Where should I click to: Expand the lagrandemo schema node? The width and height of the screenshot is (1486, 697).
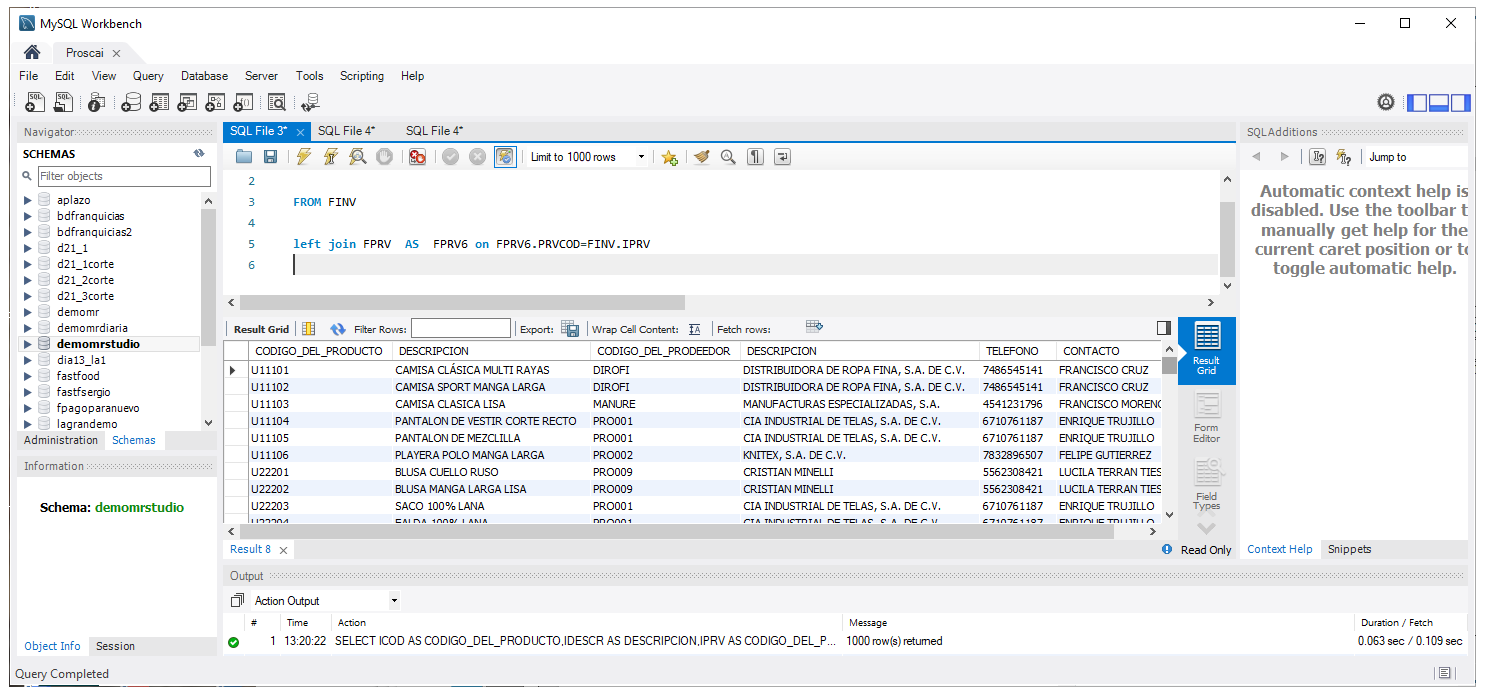coord(28,424)
